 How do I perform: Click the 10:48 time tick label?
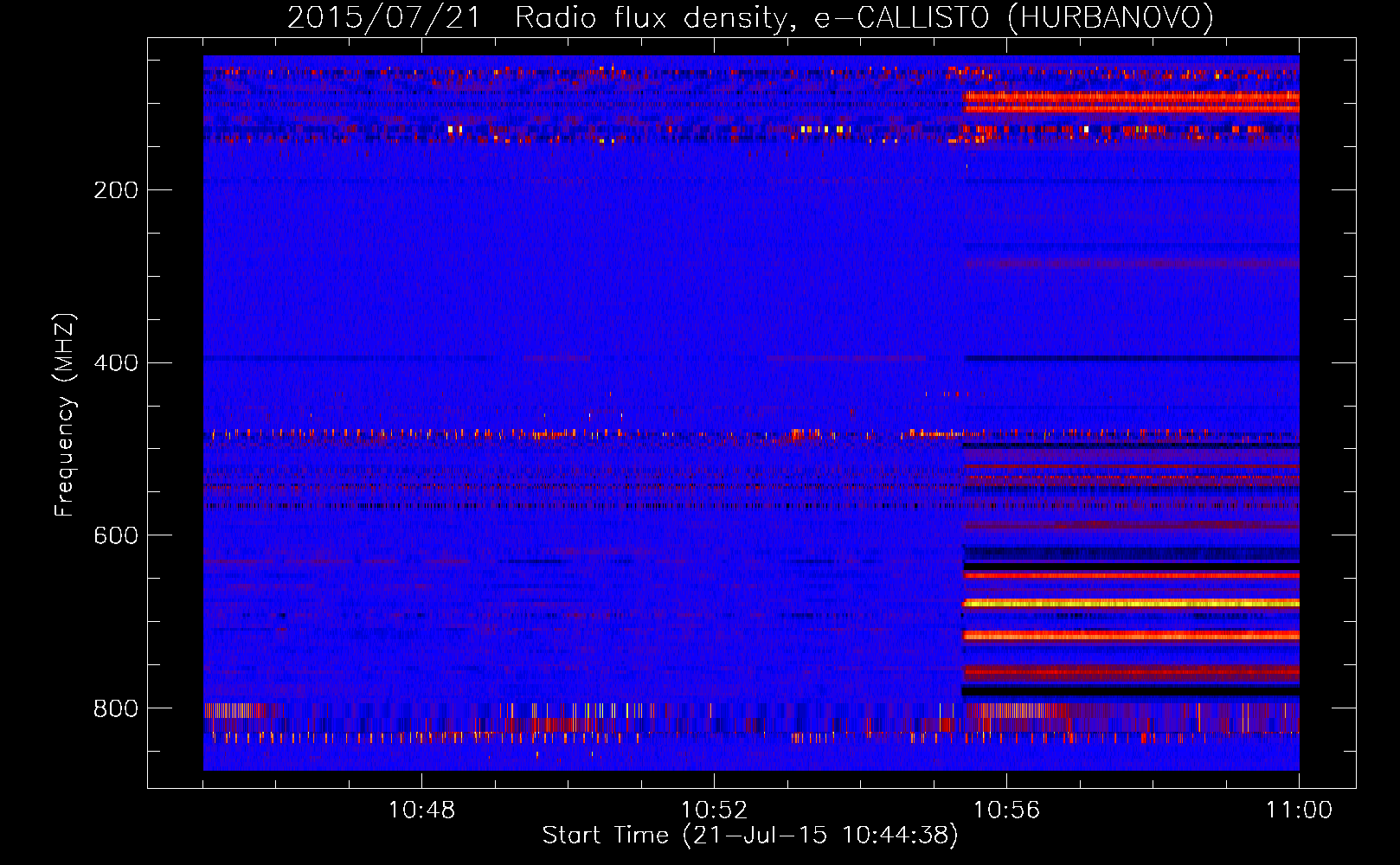click(421, 811)
